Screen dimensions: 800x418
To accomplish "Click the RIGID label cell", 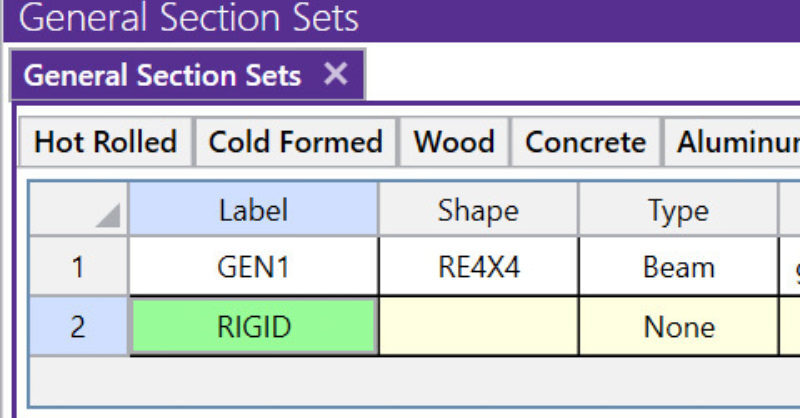I will tap(253, 327).
